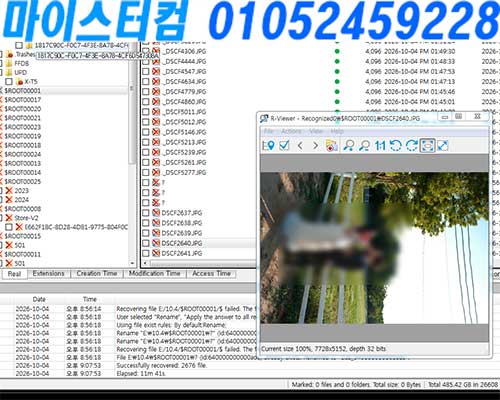Screen dimensions: 500x400
Task: Check the box for _DSCF5146.JPG
Action: [x=146, y=132]
